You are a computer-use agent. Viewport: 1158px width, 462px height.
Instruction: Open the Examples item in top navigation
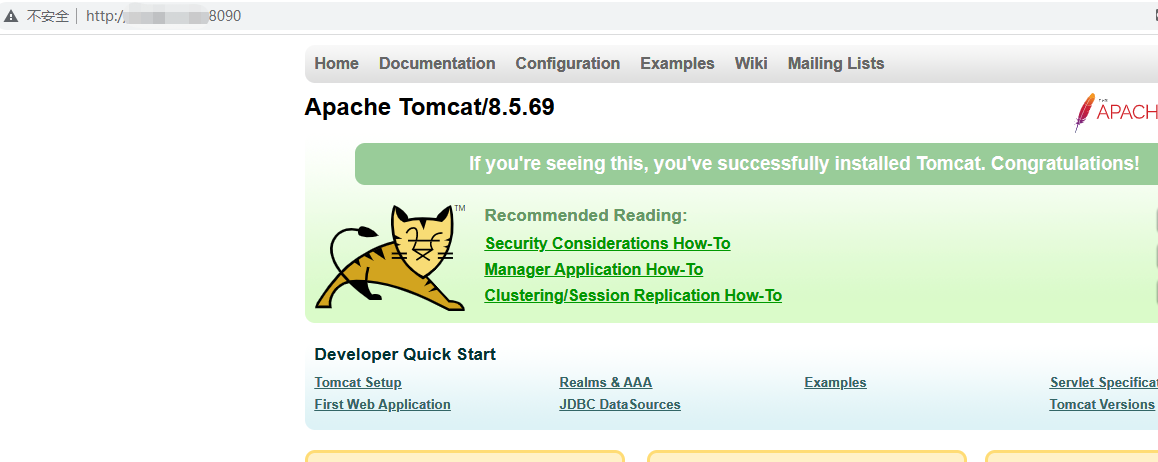point(677,63)
